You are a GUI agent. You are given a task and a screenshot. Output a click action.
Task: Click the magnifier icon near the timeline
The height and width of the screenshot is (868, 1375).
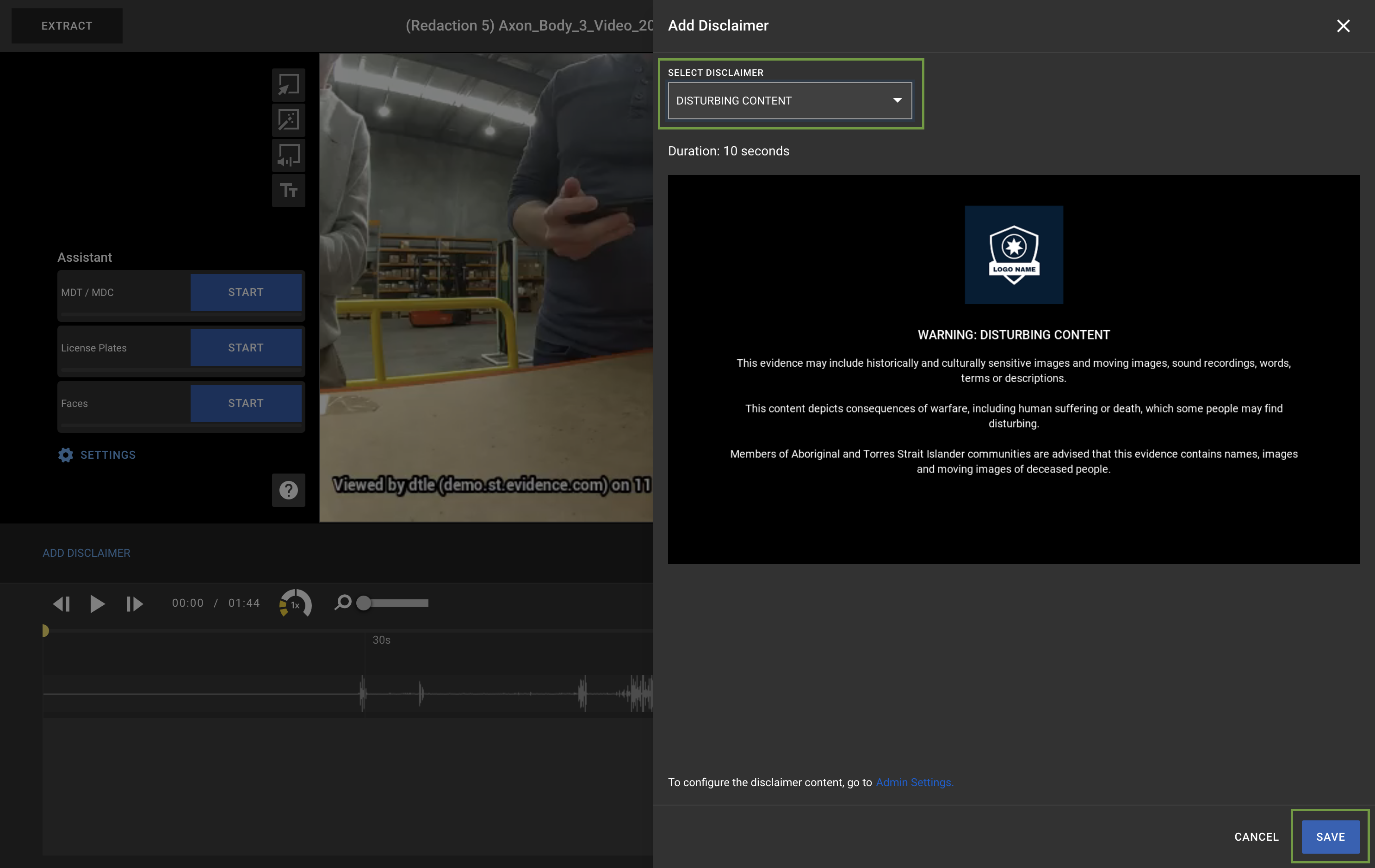[343, 603]
